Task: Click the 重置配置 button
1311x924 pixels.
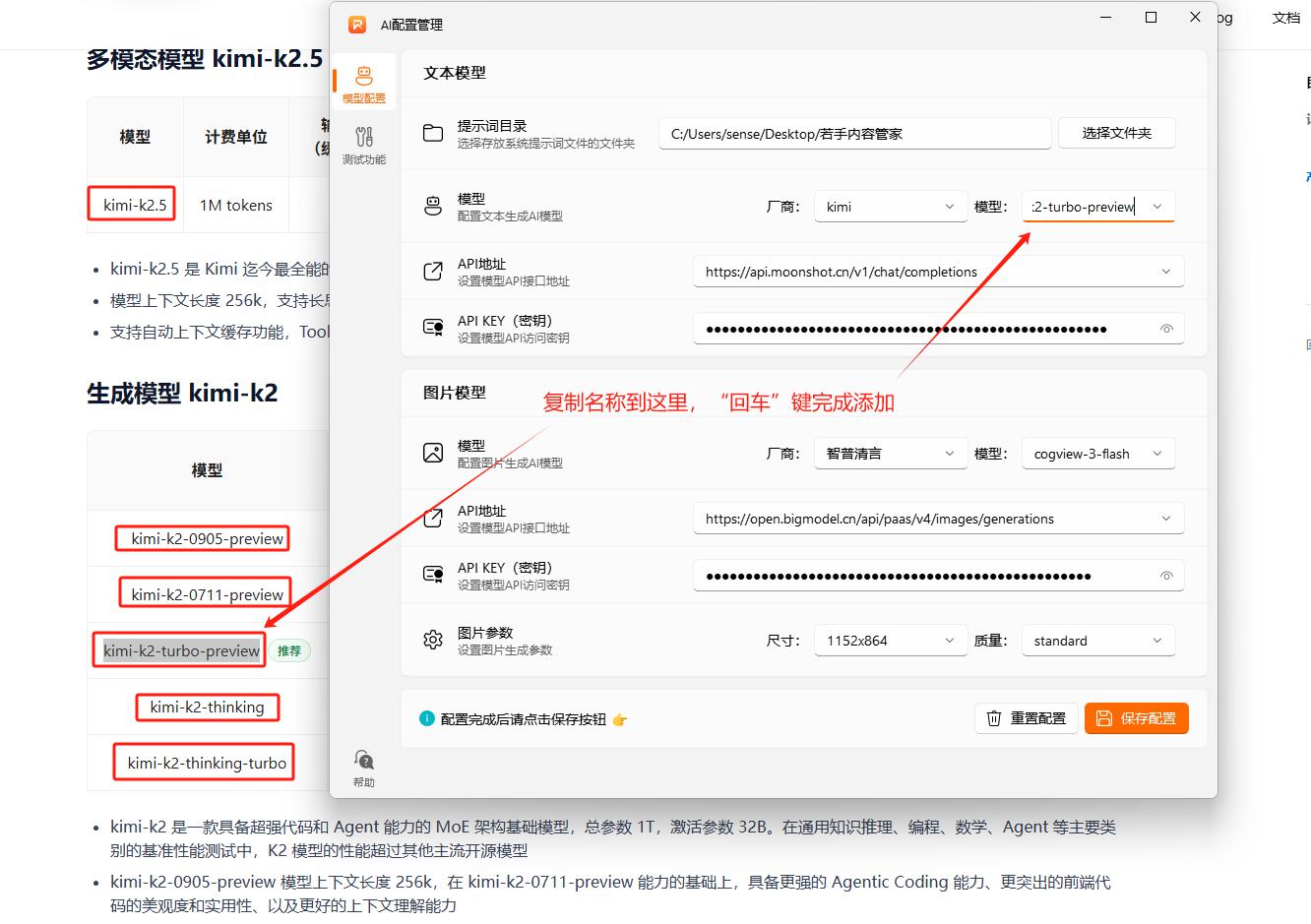Action: 1027,718
